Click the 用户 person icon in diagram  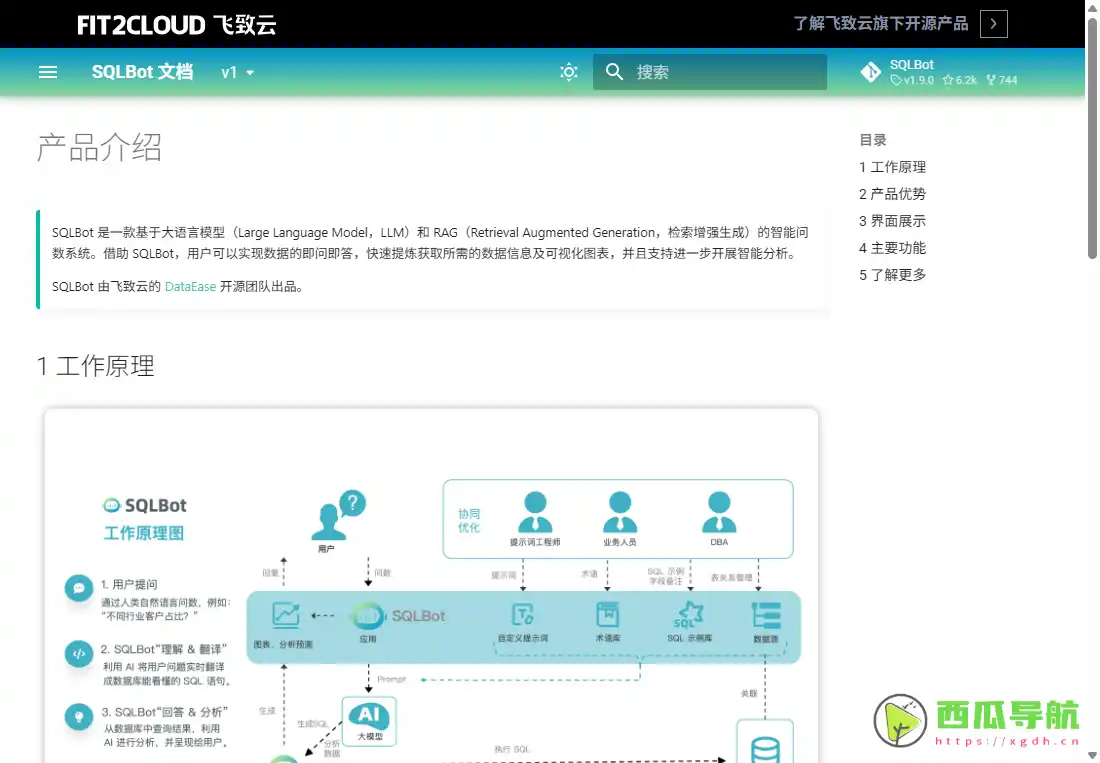point(328,522)
